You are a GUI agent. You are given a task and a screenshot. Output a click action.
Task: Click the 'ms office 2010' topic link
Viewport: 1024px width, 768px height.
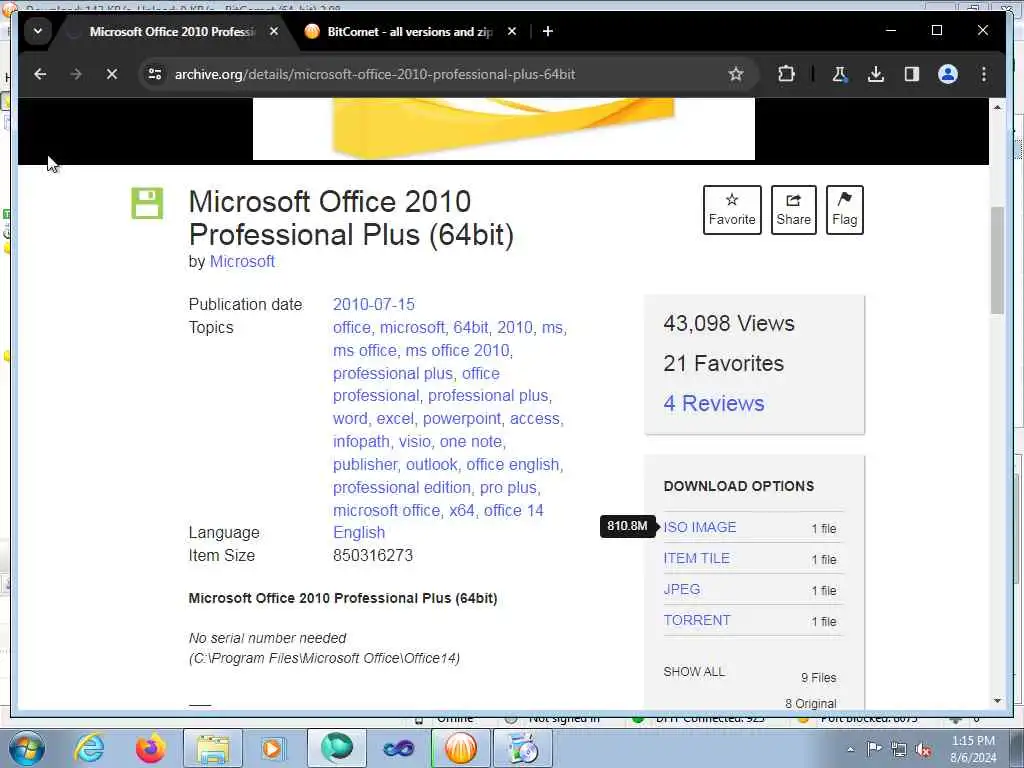click(x=457, y=351)
